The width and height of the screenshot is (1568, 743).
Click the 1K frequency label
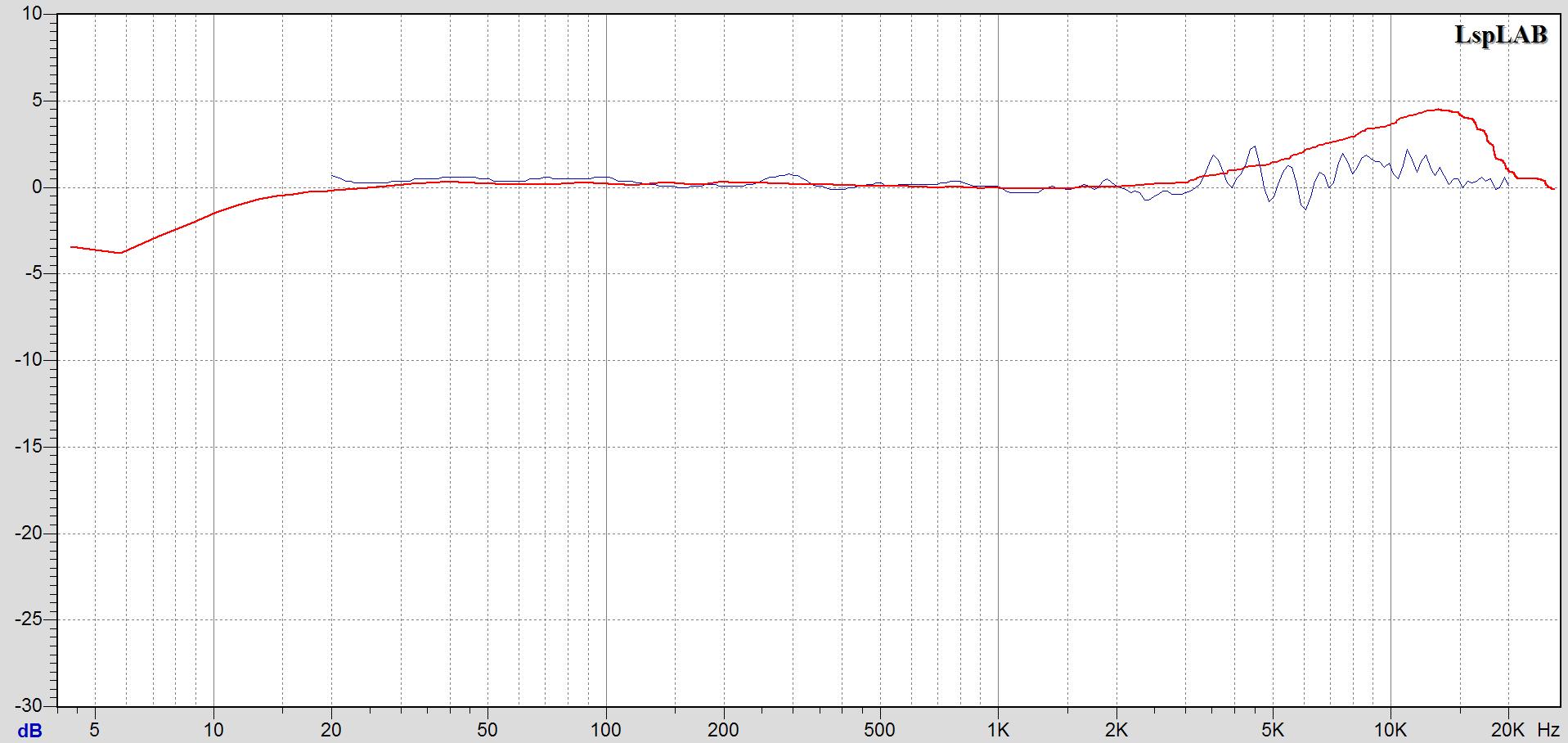coord(998,730)
